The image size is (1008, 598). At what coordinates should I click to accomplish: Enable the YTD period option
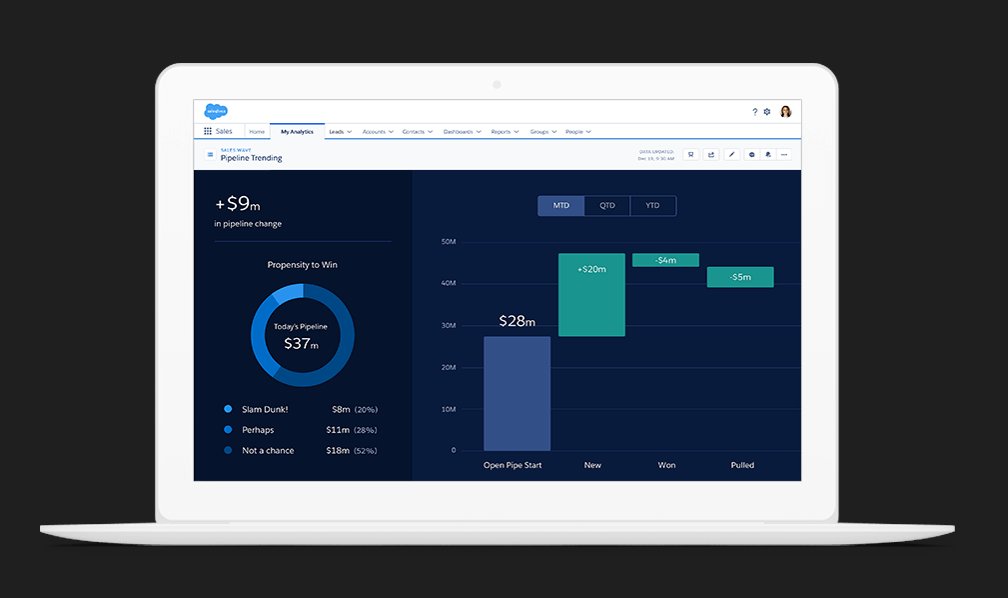[652, 205]
